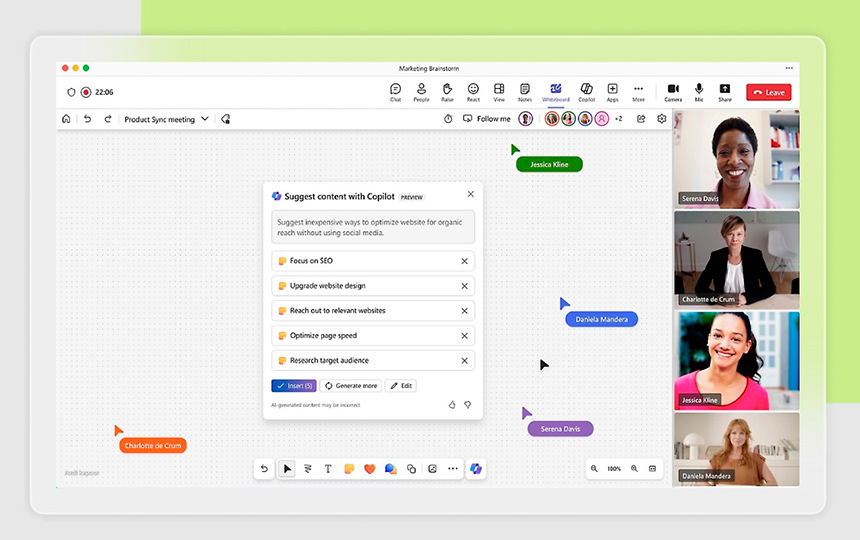Screen dimensions: 860x540
Task: Zoom in the whiteboard
Action: tap(634, 469)
